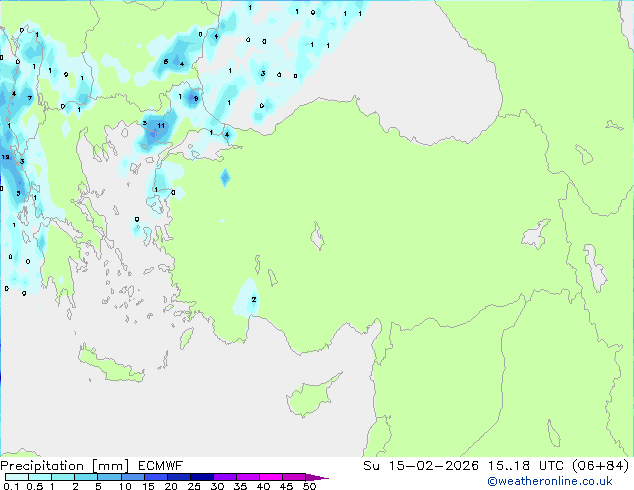Select the purple swatch between 30 and 35
This screenshot has width=634, height=490.
[x=225, y=477]
